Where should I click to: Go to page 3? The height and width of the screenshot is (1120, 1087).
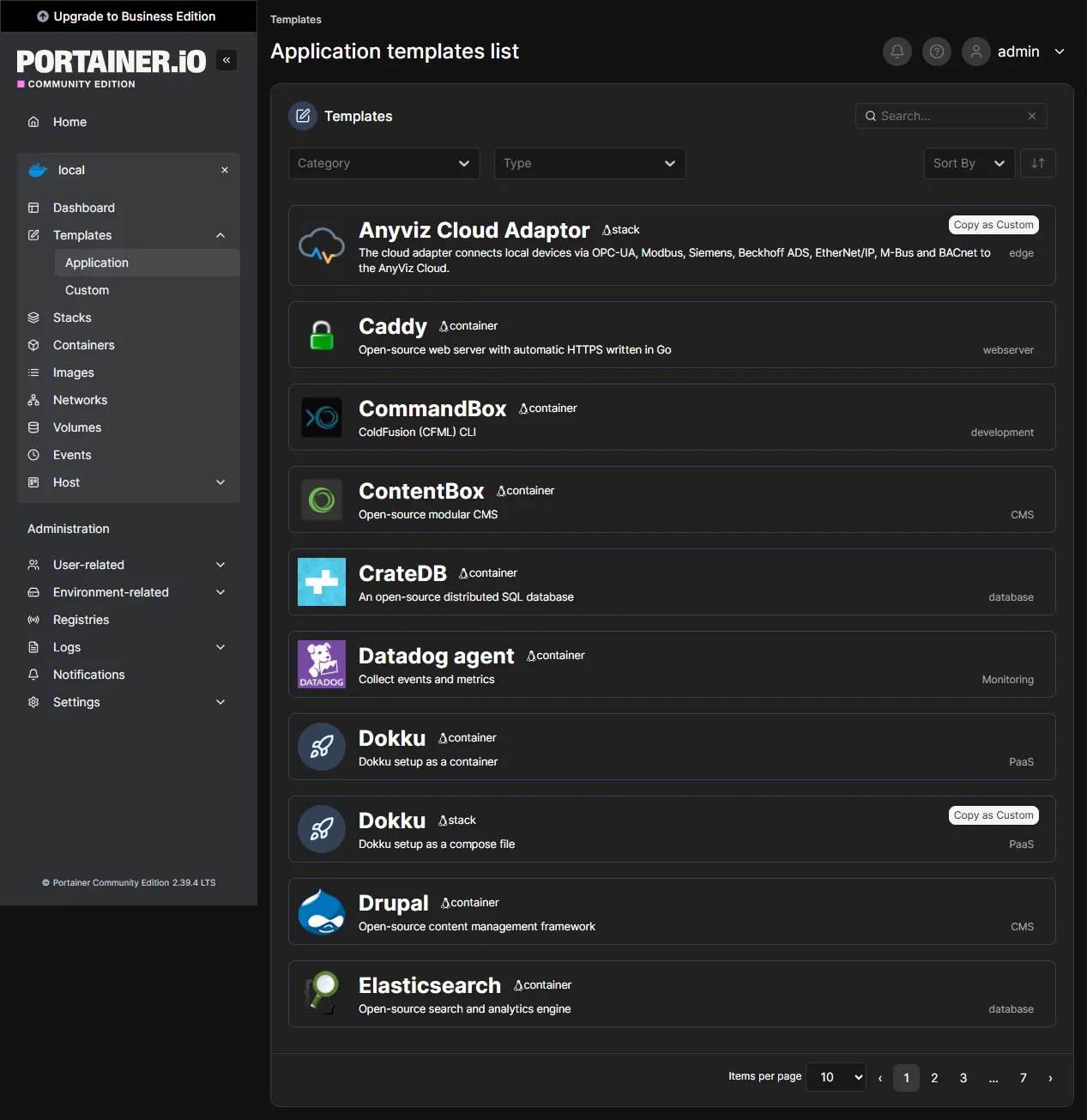pyautogui.click(x=963, y=1078)
